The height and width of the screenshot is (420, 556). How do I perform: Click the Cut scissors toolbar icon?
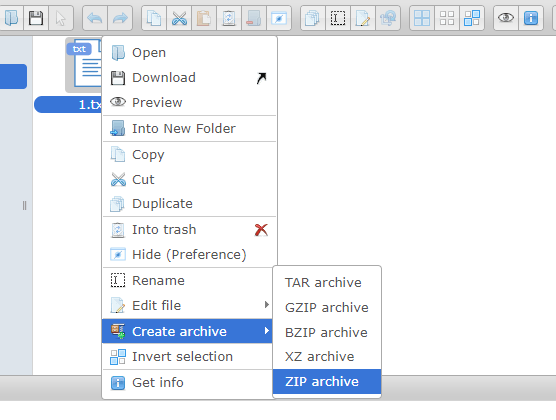click(179, 18)
